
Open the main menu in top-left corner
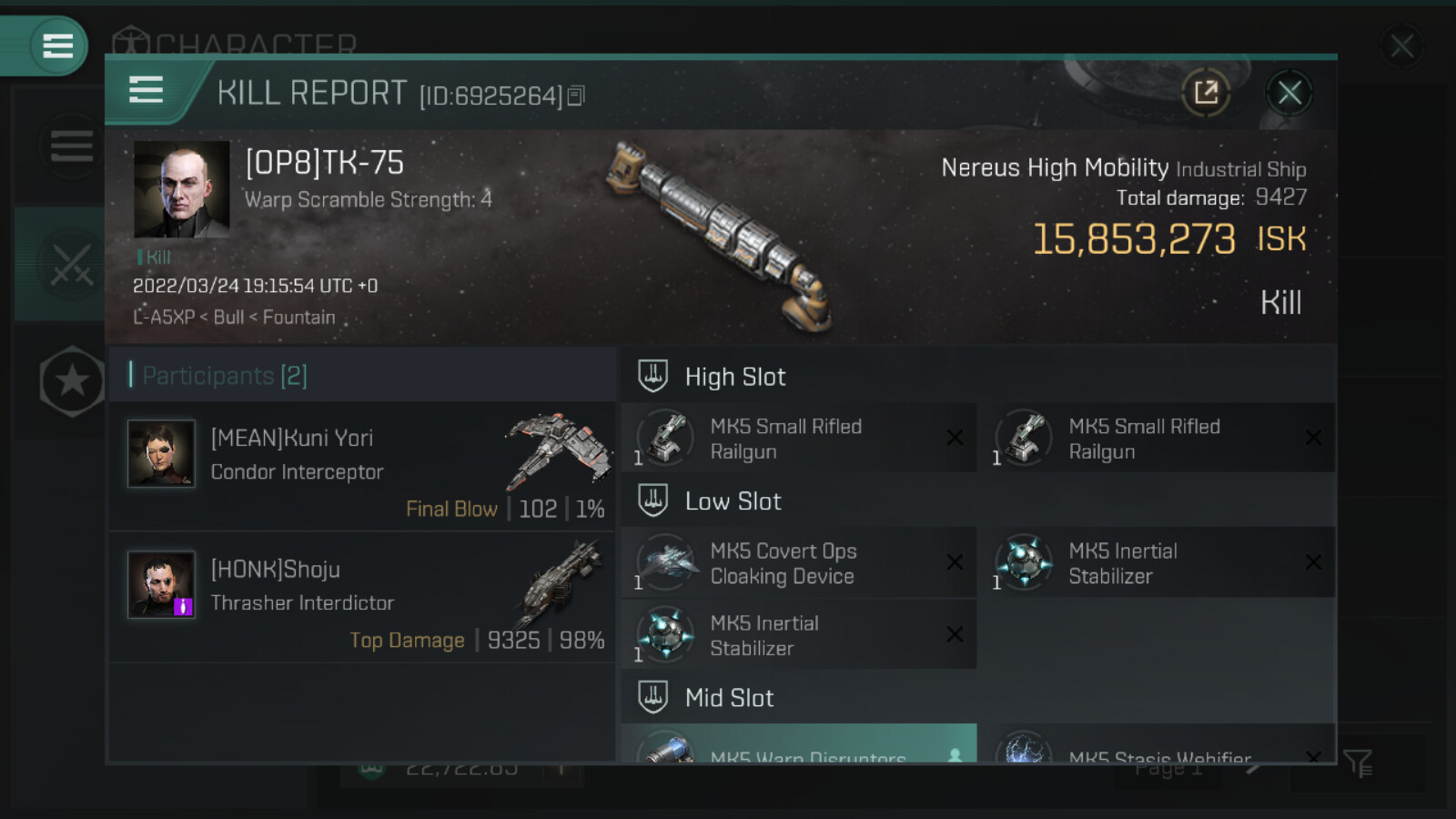pyautogui.click(x=56, y=45)
